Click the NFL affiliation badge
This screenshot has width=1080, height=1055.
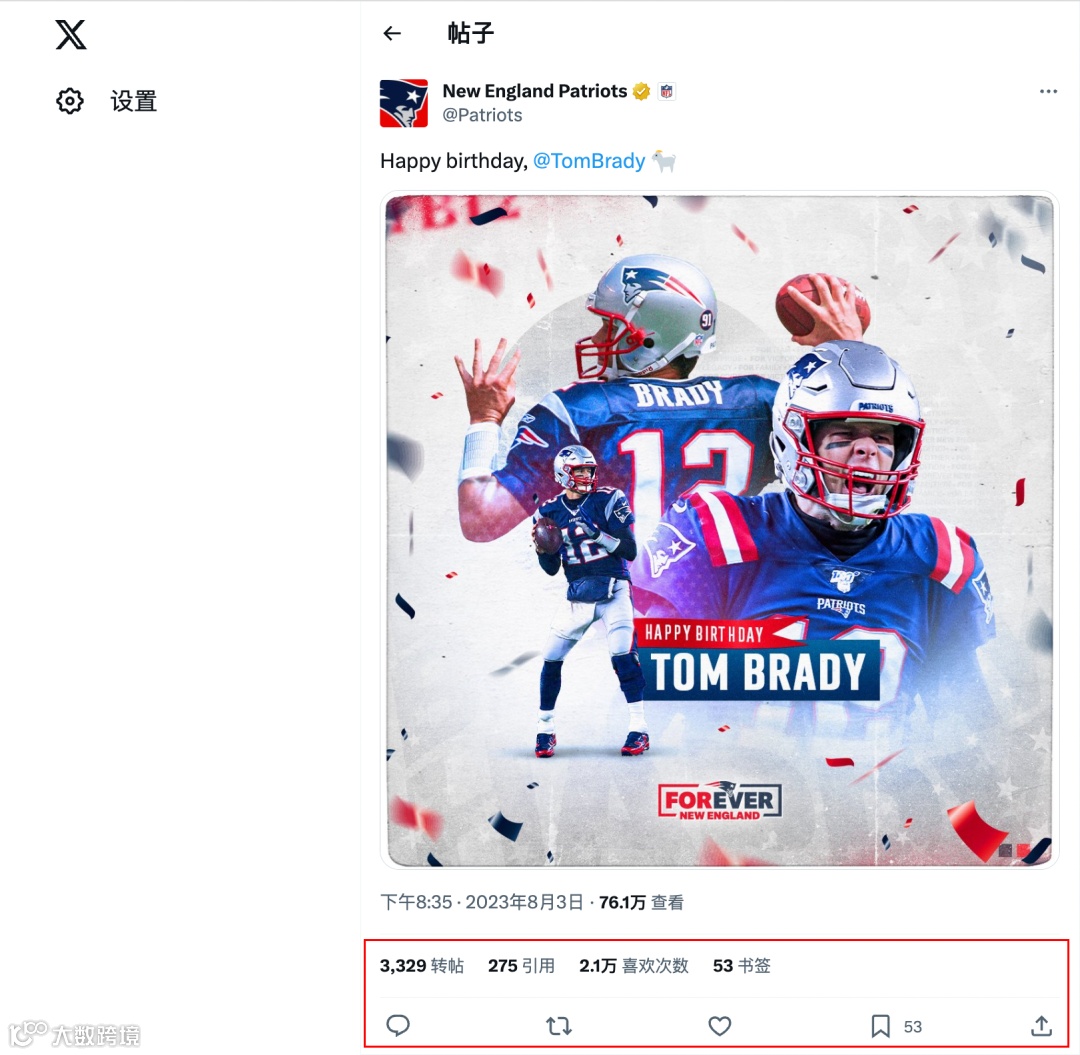666,91
